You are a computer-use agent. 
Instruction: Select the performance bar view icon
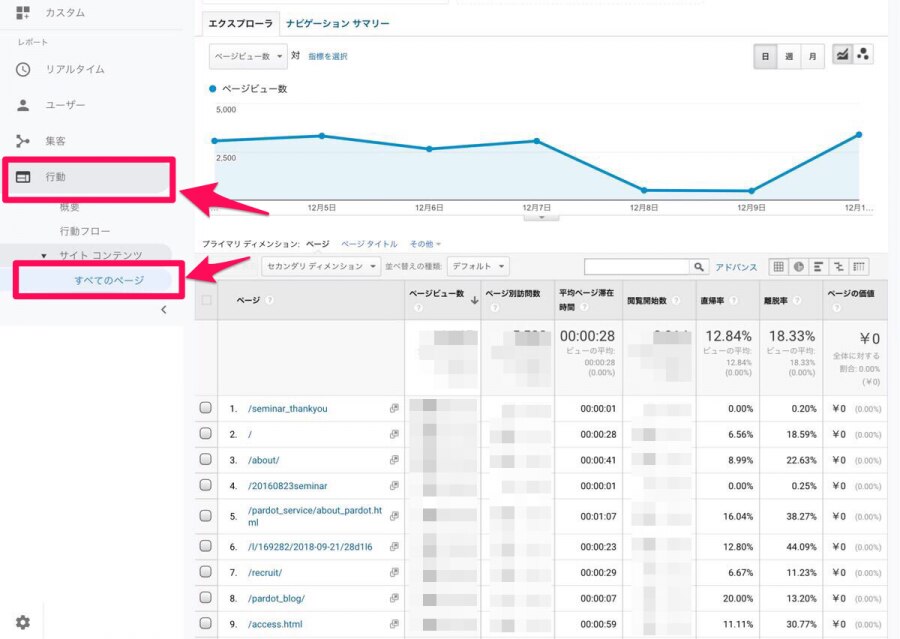click(x=819, y=267)
